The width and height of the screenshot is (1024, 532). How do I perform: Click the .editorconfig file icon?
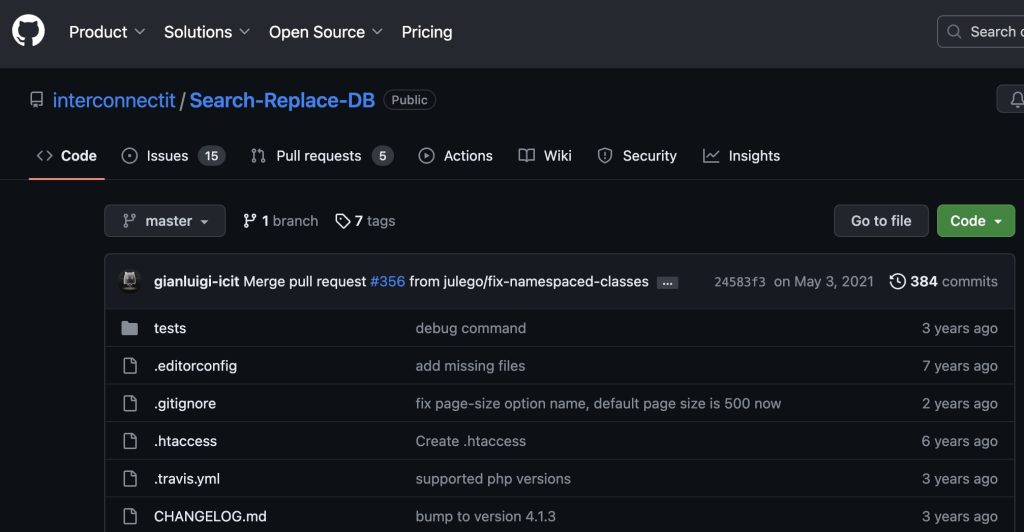[x=130, y=366]
